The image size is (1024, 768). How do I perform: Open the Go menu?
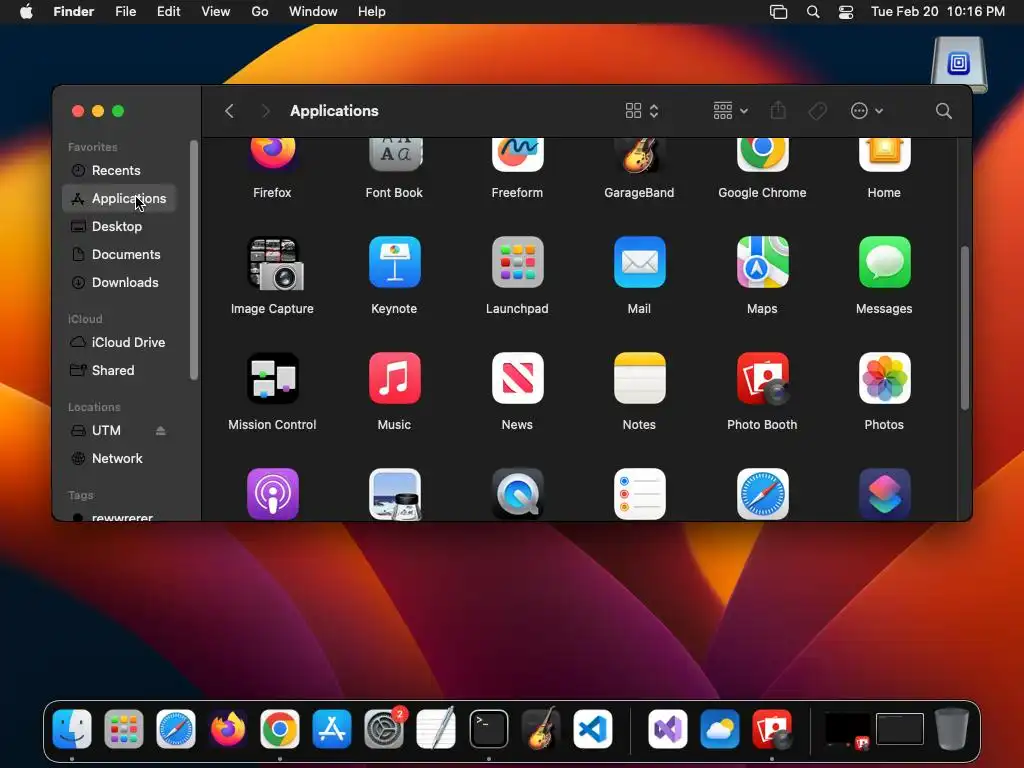pos(260,12)
